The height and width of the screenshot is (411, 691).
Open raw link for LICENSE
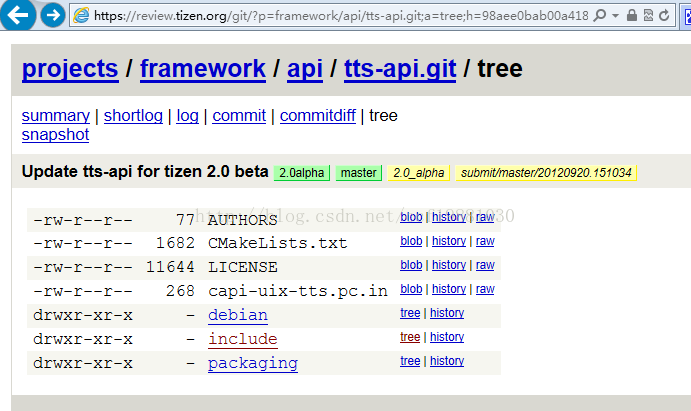click(485, 265)
